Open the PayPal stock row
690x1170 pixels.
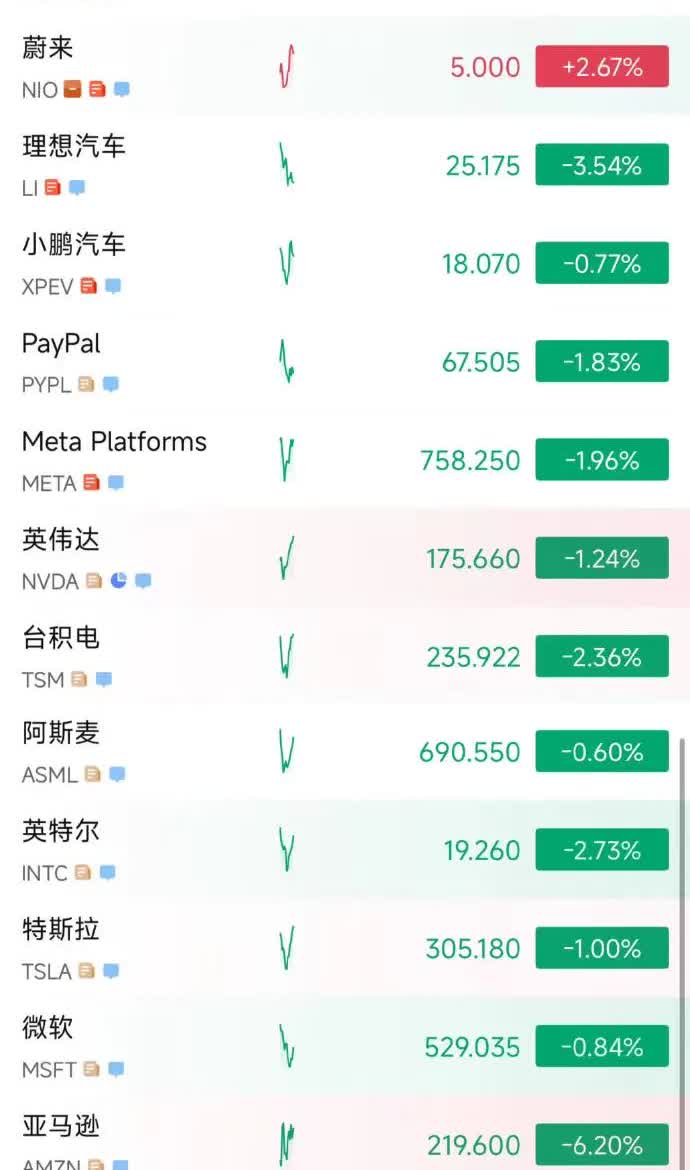tap(345, 362)
